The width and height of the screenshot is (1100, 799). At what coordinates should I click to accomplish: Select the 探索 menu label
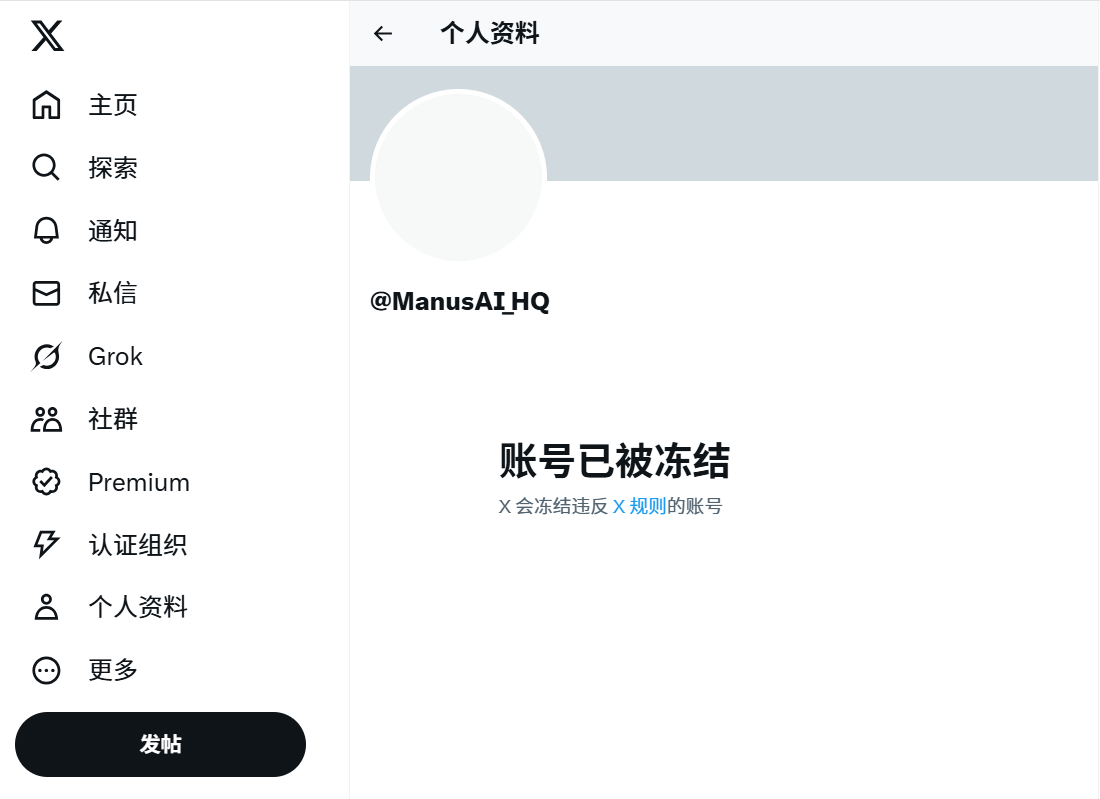(113, 168)
